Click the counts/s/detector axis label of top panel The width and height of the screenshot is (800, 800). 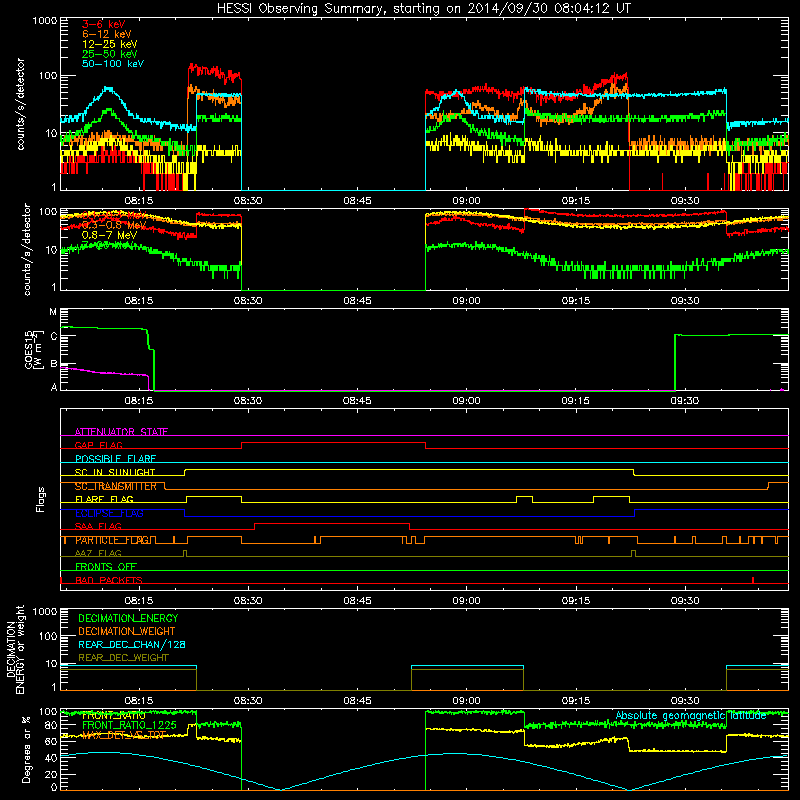(x=21, y=104)
